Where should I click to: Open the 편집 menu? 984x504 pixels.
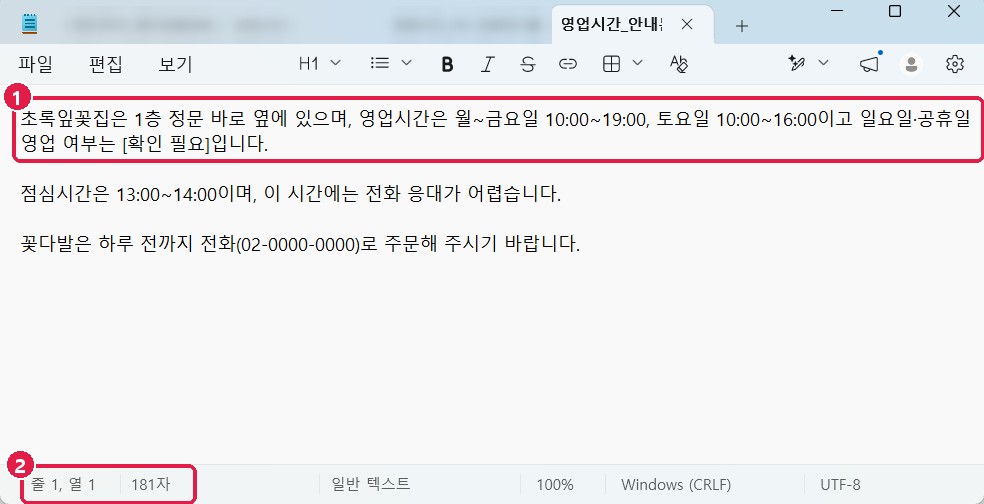[x=105, y=64]
